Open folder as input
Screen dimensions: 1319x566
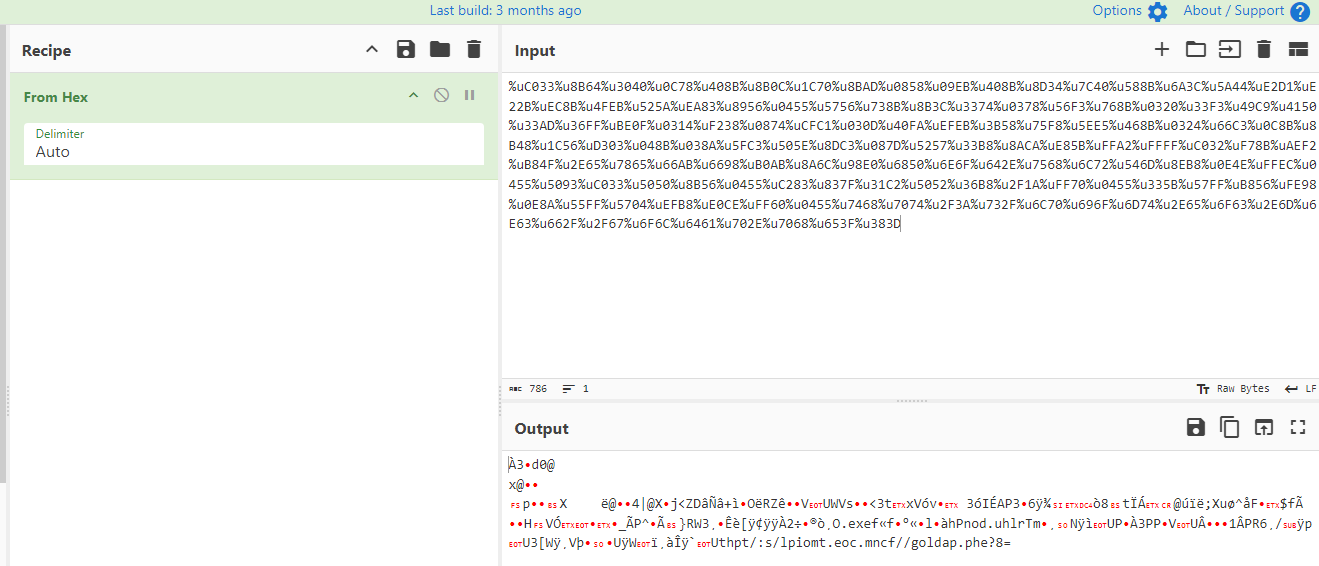click(x=1195, y=50)
